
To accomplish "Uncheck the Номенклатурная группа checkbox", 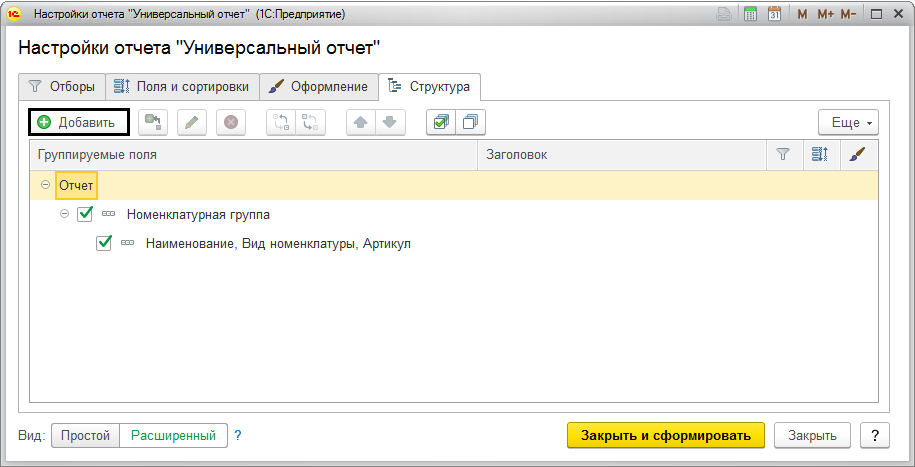I will [x=85, y=214].
